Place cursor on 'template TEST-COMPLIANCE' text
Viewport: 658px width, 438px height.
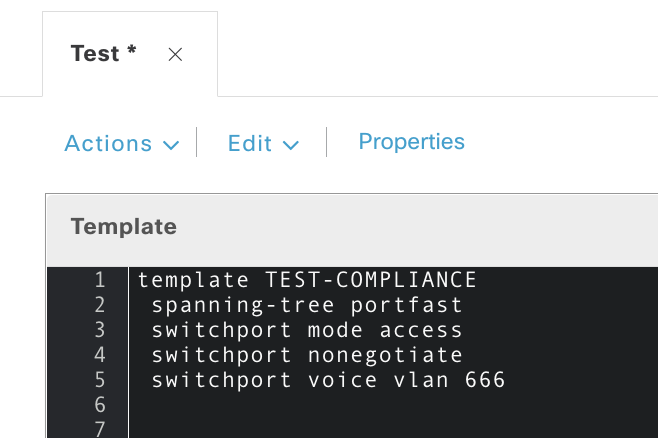(x=307, y=279)
